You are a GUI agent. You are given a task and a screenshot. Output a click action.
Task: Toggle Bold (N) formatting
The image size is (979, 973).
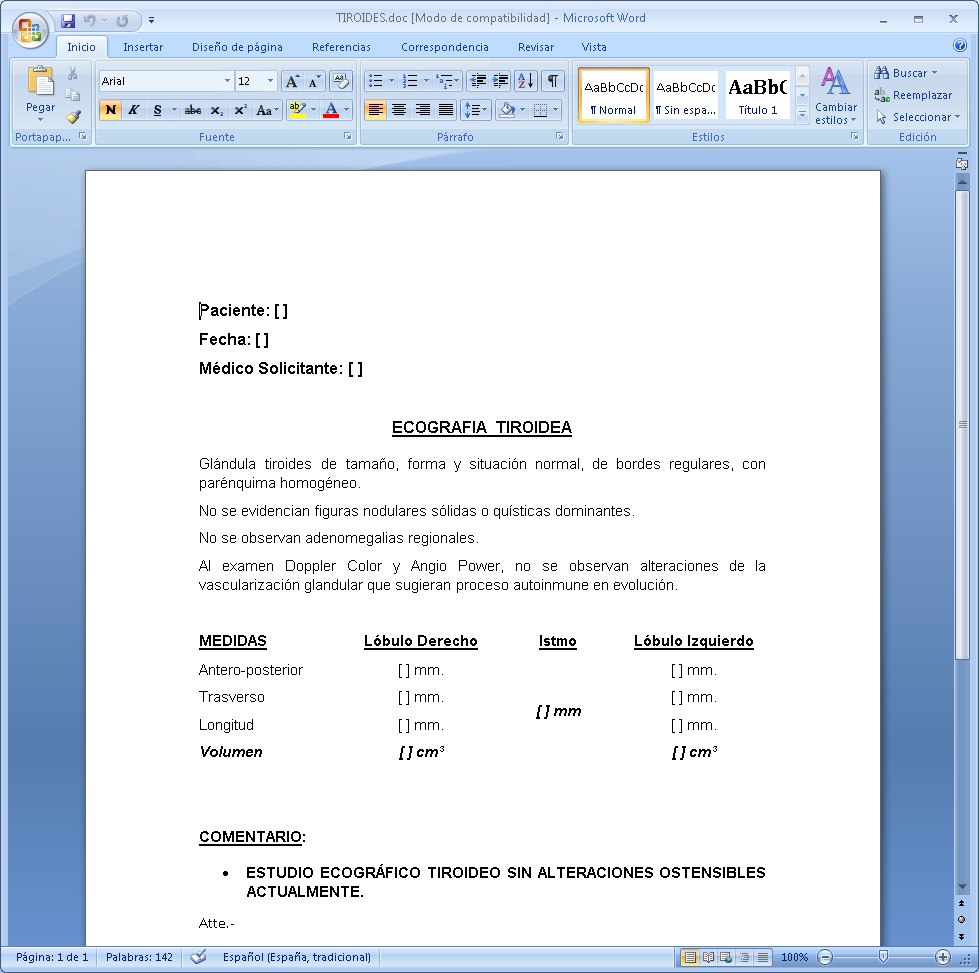pos(110,110)
